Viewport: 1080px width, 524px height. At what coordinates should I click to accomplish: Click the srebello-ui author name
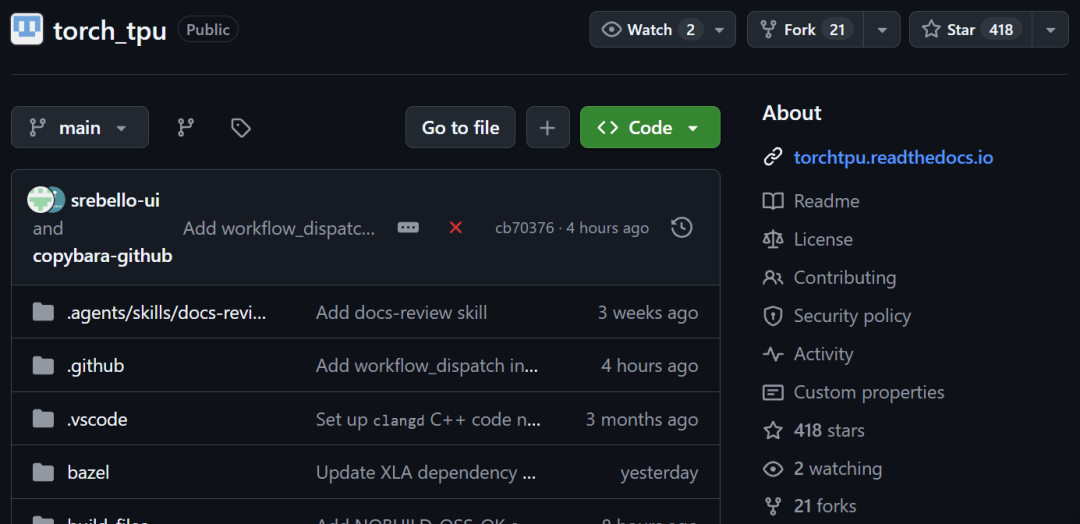(116, 200)
